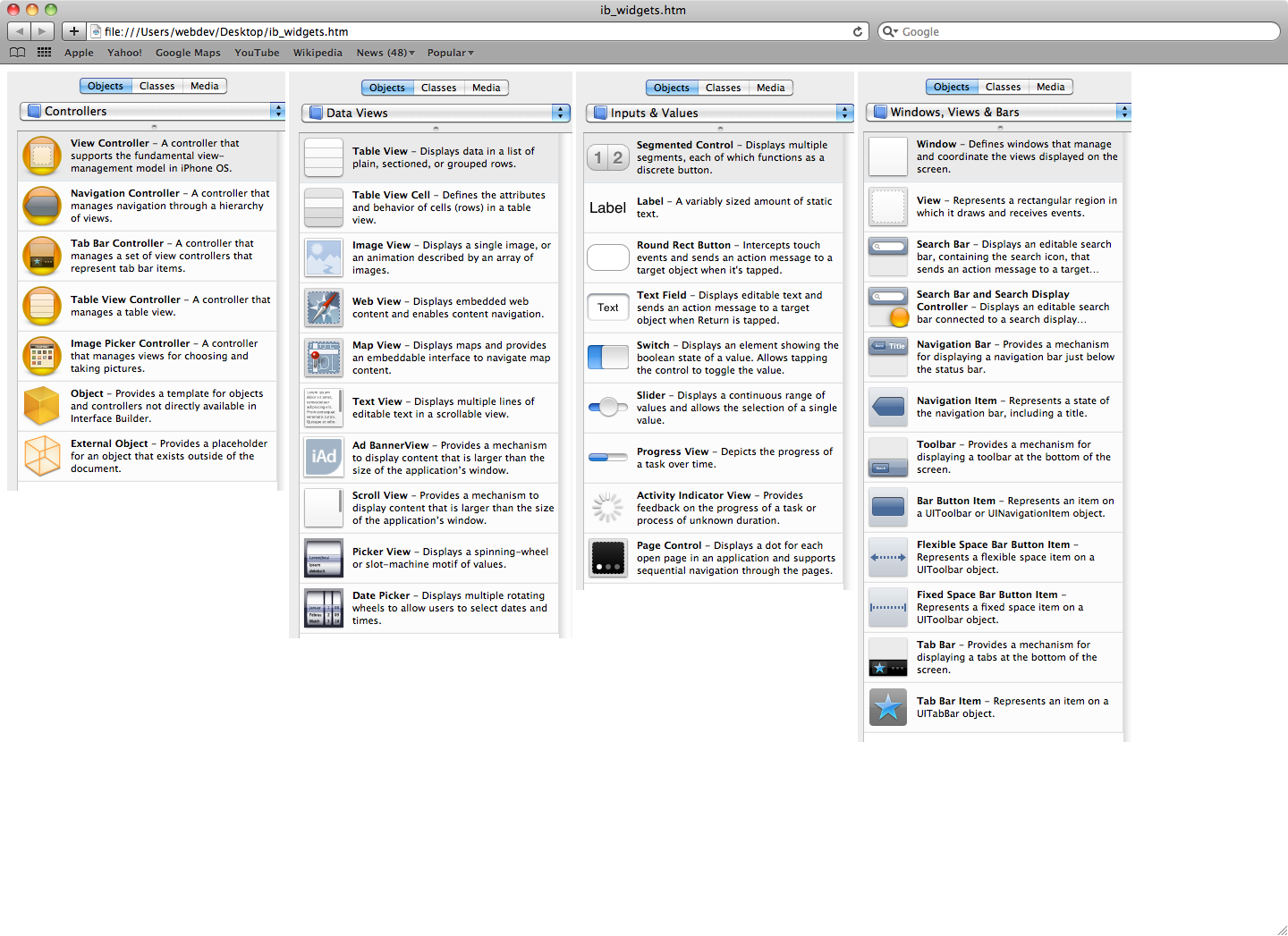Expand the Windows, Views & Bars dropdown

pos(998,112)
